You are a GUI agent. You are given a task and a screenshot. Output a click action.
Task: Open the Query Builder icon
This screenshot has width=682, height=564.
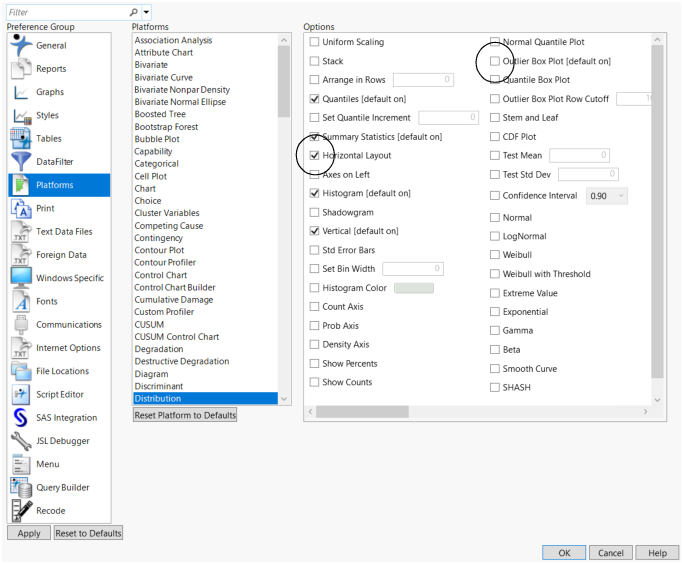click(x=21, y=487)
